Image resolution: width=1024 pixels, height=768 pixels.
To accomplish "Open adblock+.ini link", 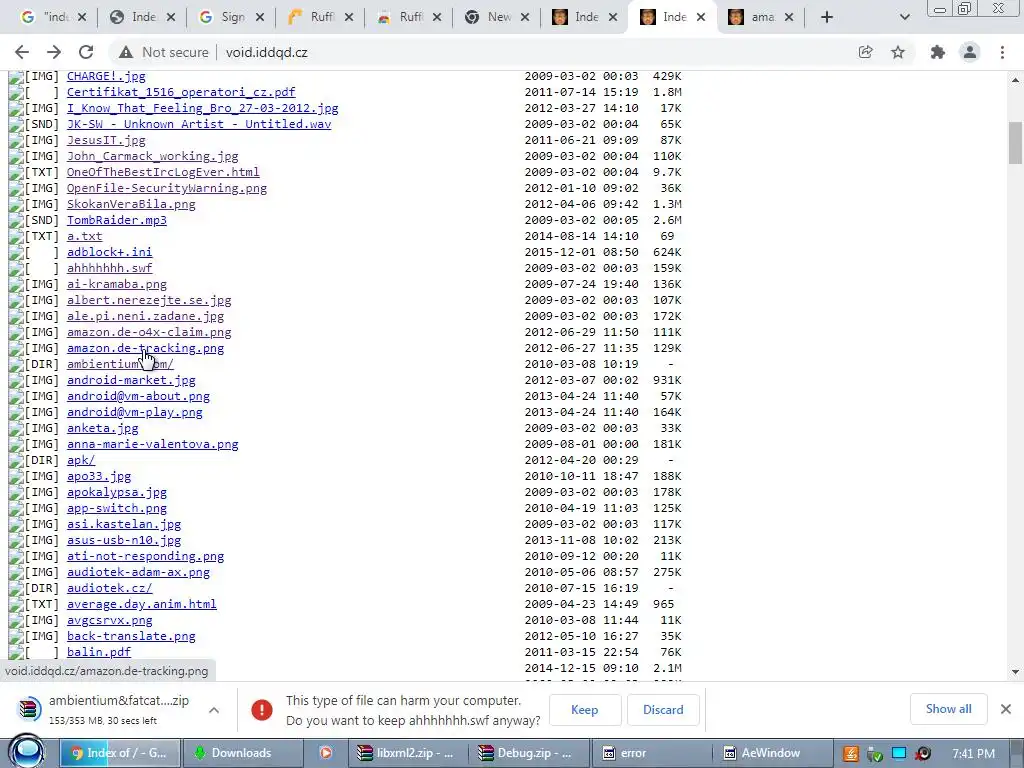I will click(109, 252).
